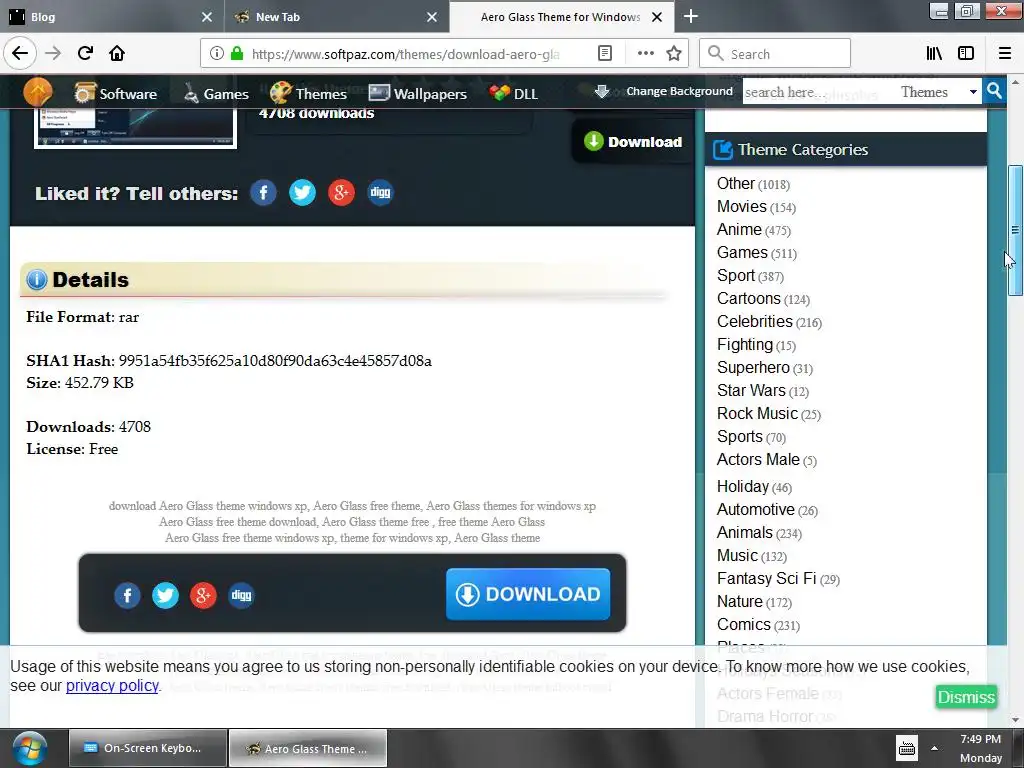The height and width of the screenshot is (768, 1024).
Task: Open the Themes menu item
Action: point(308,93)
